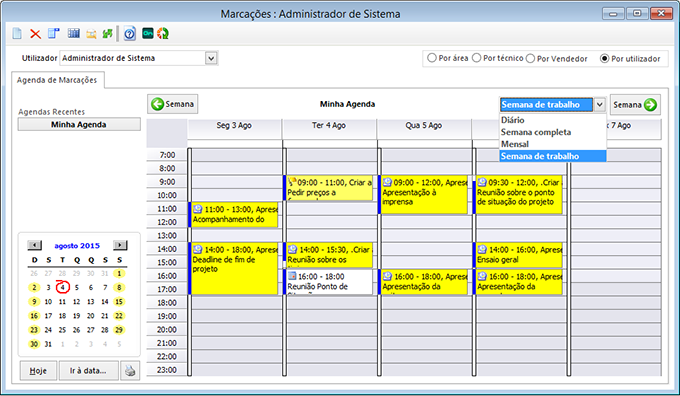Click the icon of the 09:30 - 12:00 appointment
This screenshot has height=396, width=680.
click(482, 182)
